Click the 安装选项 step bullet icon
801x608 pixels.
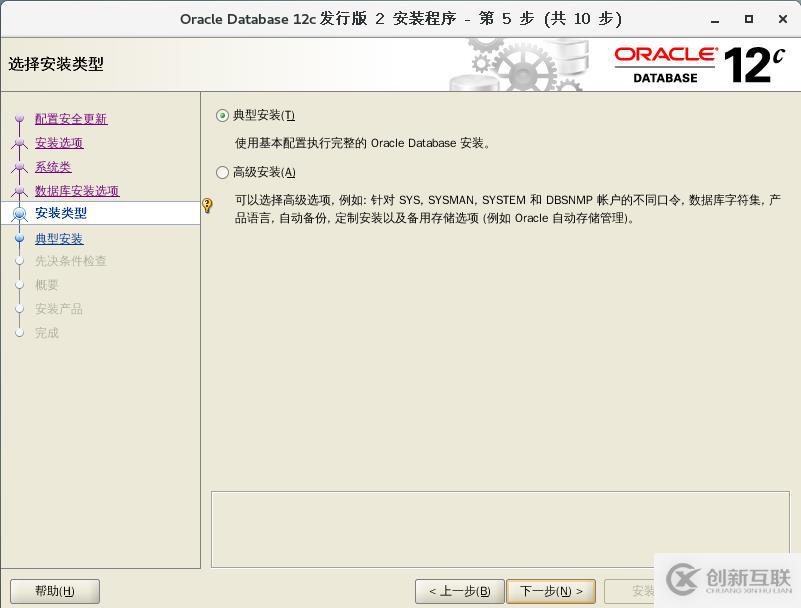pos(19,143)
